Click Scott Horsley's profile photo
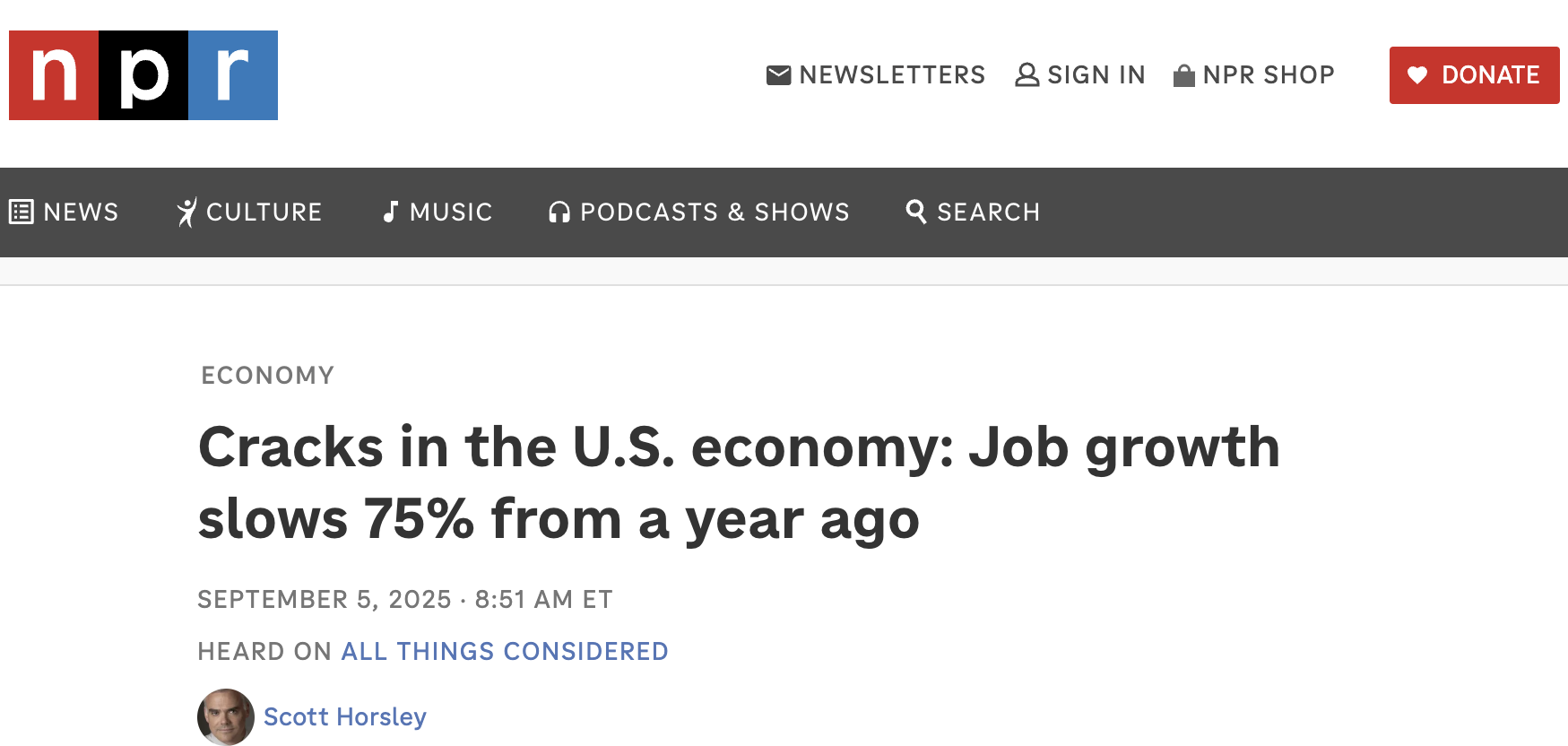The image size is (1568, 746). tap(226, 716)
